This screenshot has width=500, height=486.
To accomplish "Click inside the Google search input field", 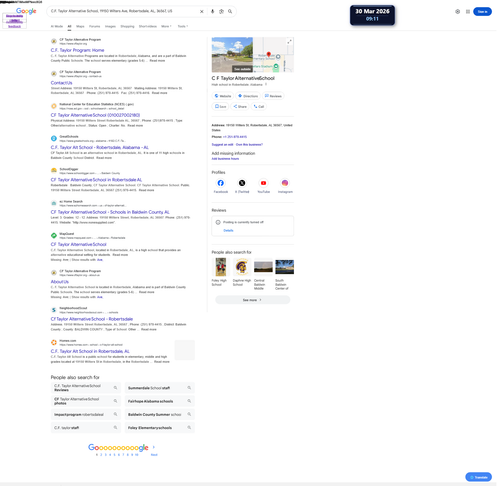I will coord(123,11).
